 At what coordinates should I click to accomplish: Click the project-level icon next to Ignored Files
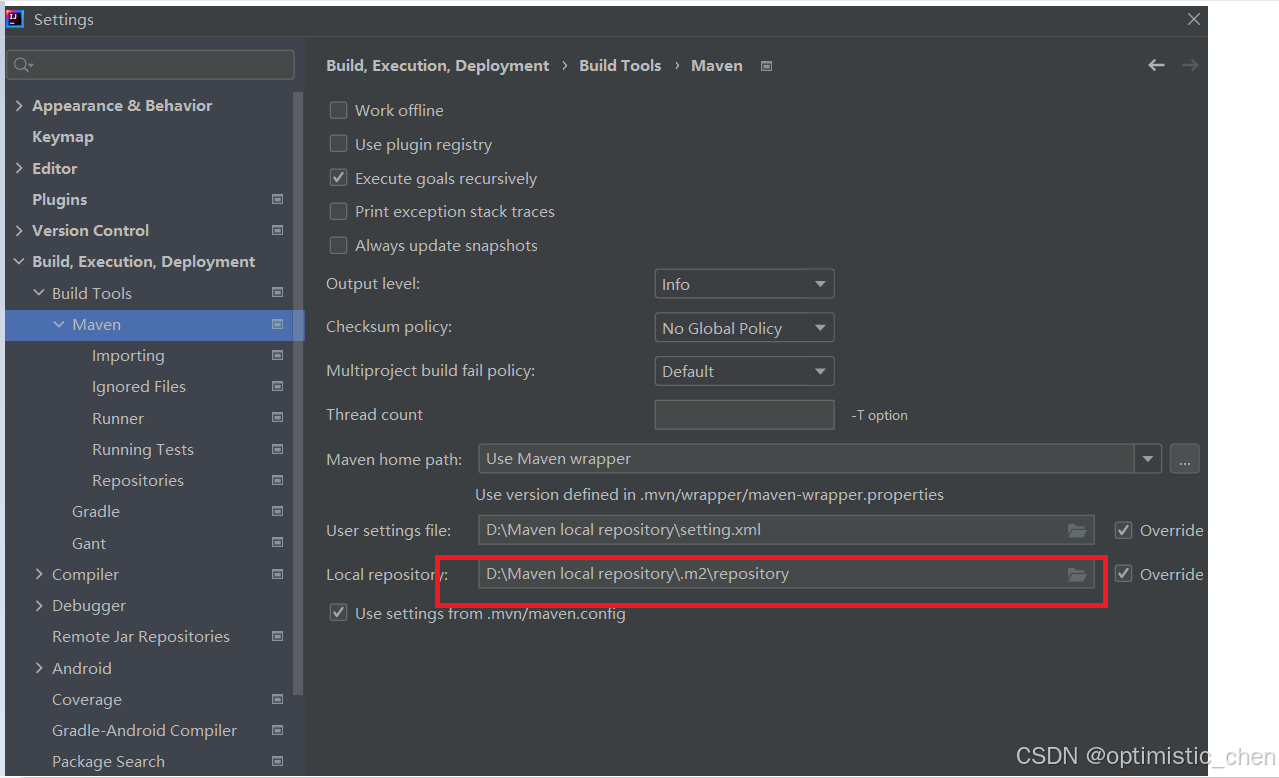[x=278, y=386]
